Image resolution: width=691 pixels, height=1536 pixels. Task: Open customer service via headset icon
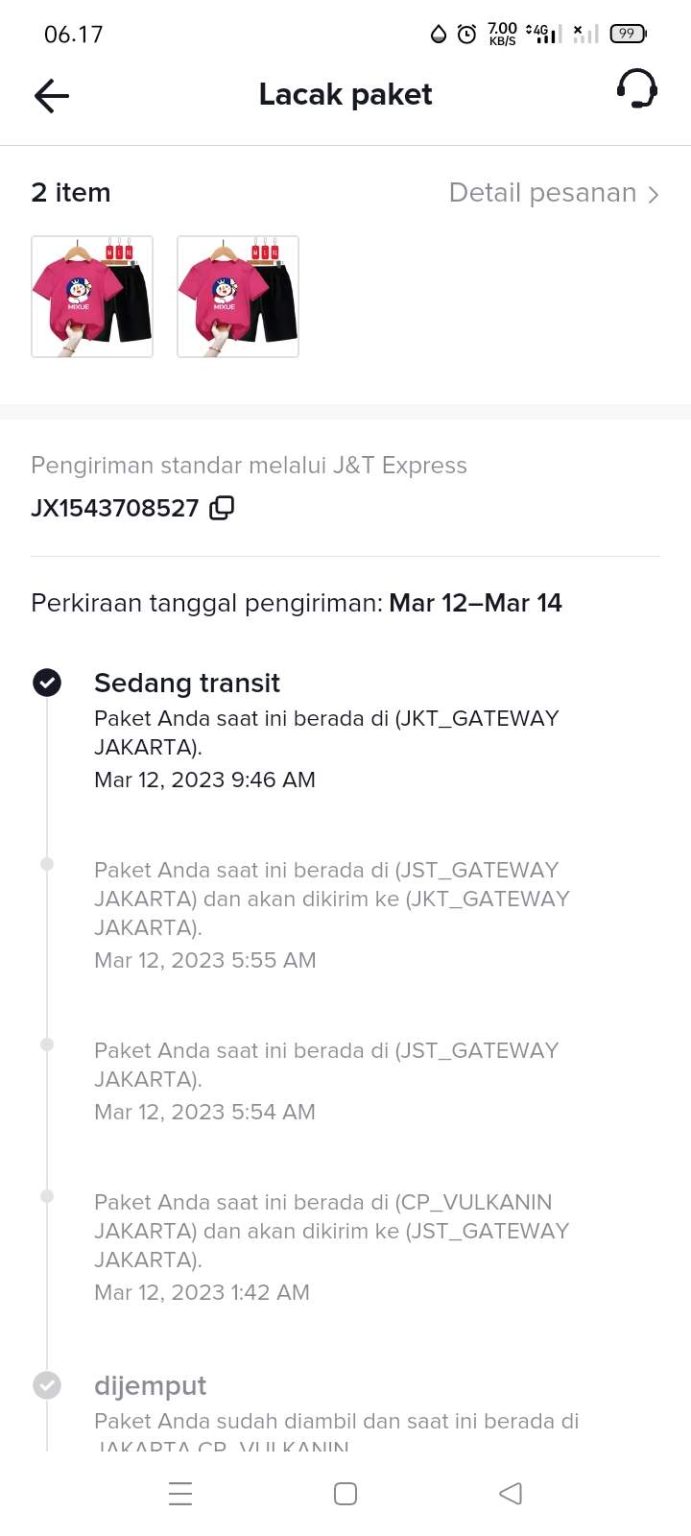coord(638,91)
